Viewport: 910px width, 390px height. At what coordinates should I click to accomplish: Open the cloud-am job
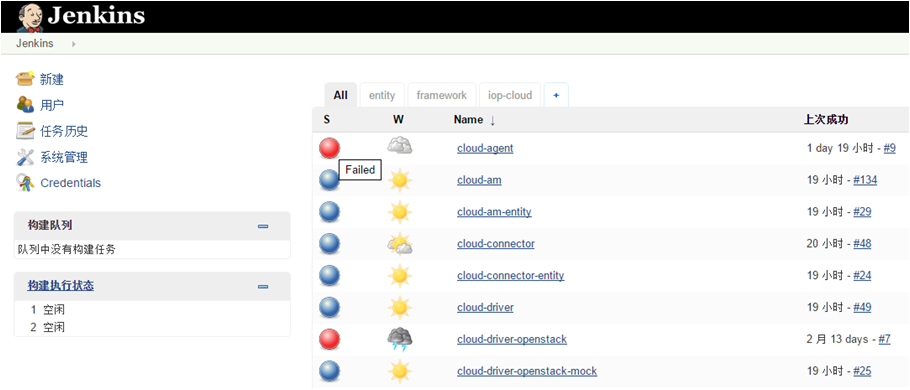pos(479,180)
